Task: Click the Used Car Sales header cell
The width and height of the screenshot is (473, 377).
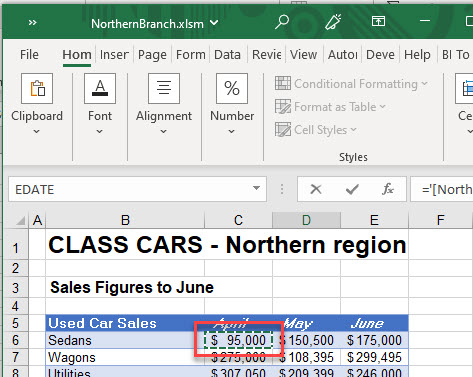Action: click(x=125, y=323)
